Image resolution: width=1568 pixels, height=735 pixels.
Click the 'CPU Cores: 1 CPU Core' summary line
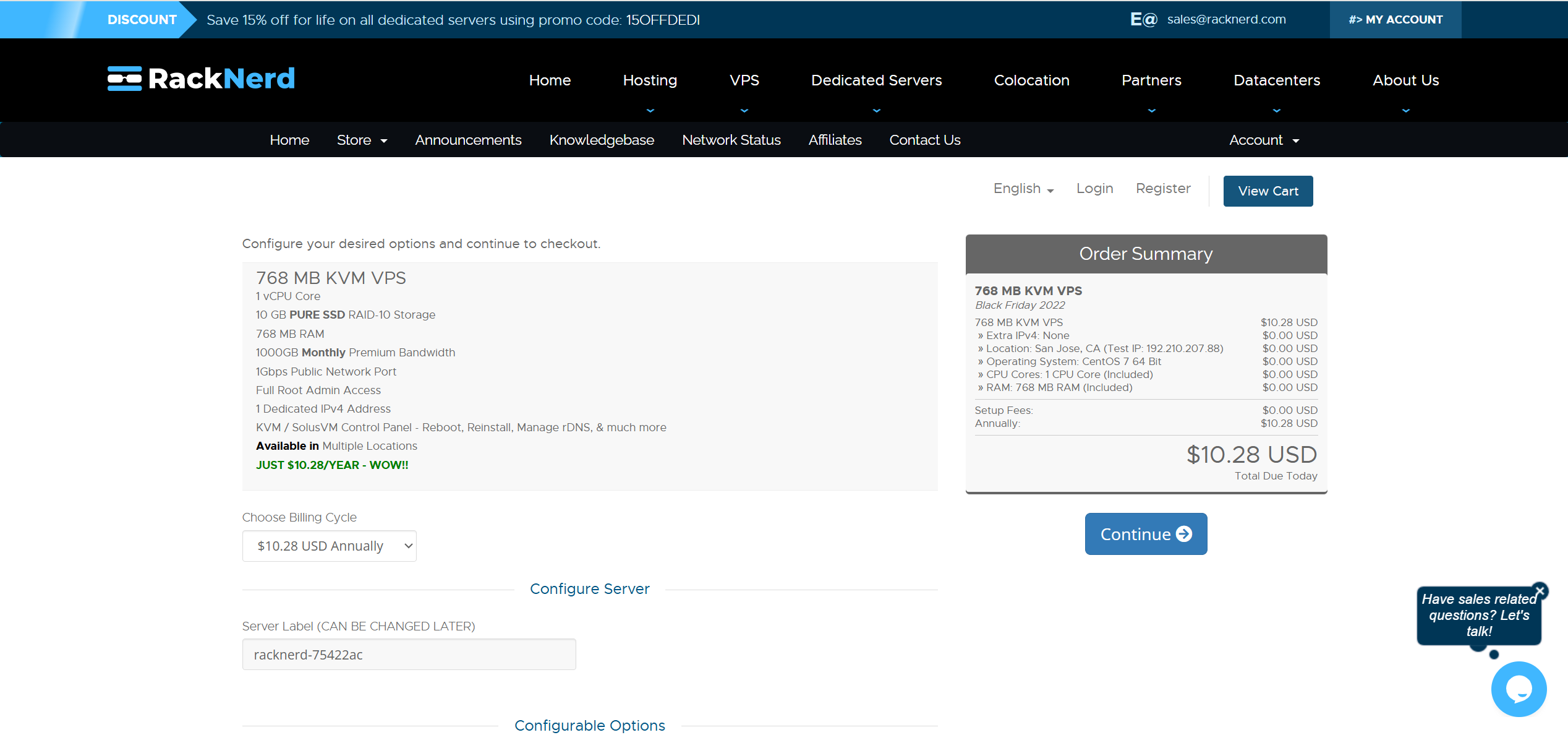[x=1065, y=374]
